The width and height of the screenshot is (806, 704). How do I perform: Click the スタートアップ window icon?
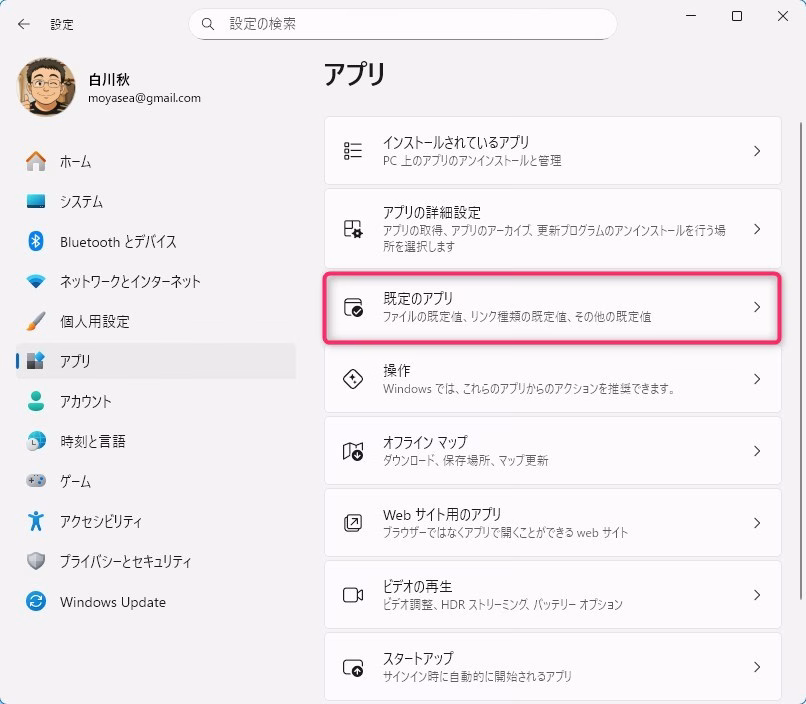(353, 667)
